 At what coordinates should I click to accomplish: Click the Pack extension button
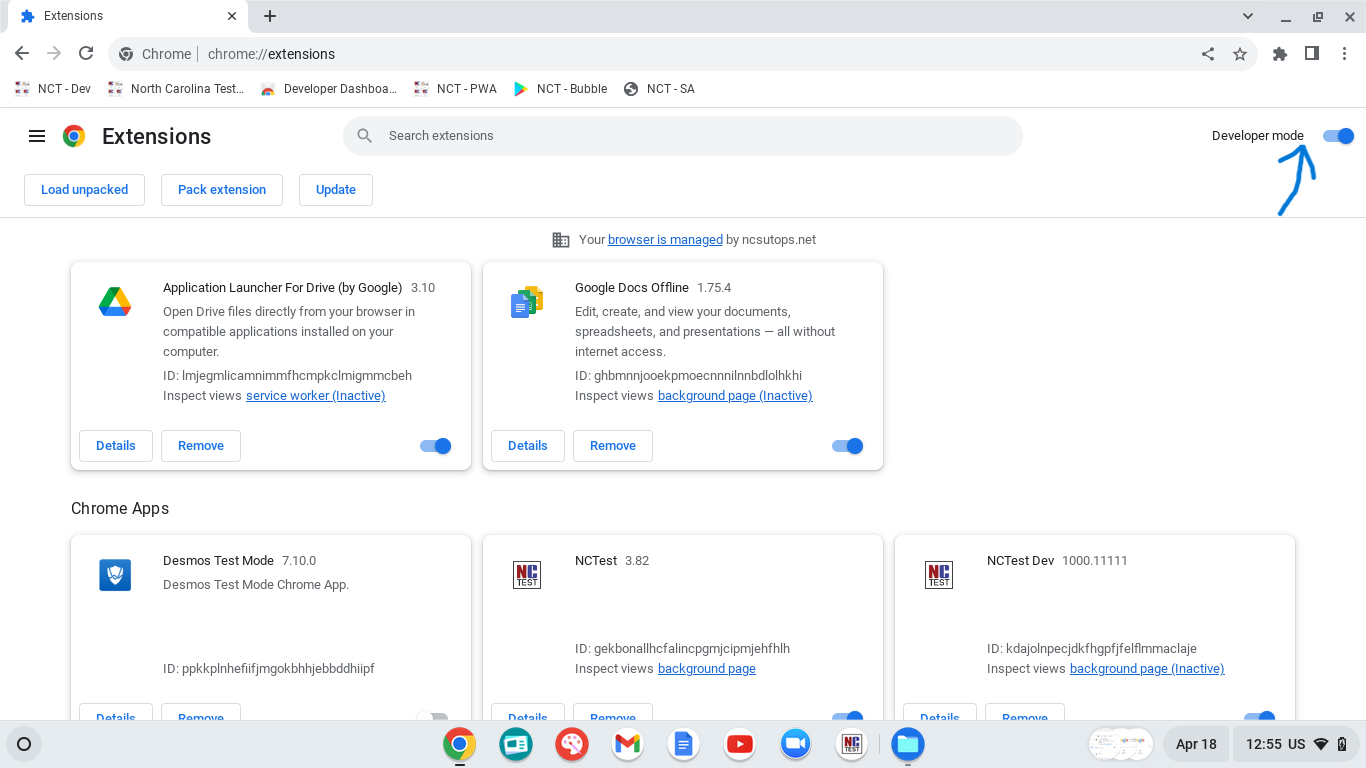click(x=222, y=190)
